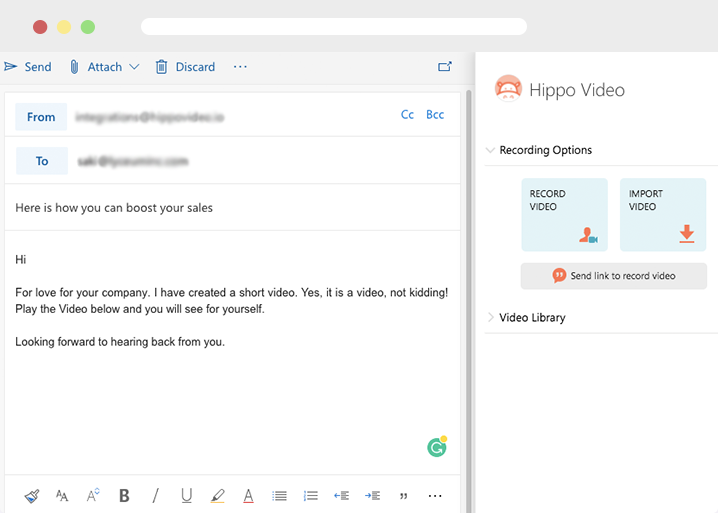The image size is (718, 513).
Task: Toggle italic formatting
Action: 155,495
